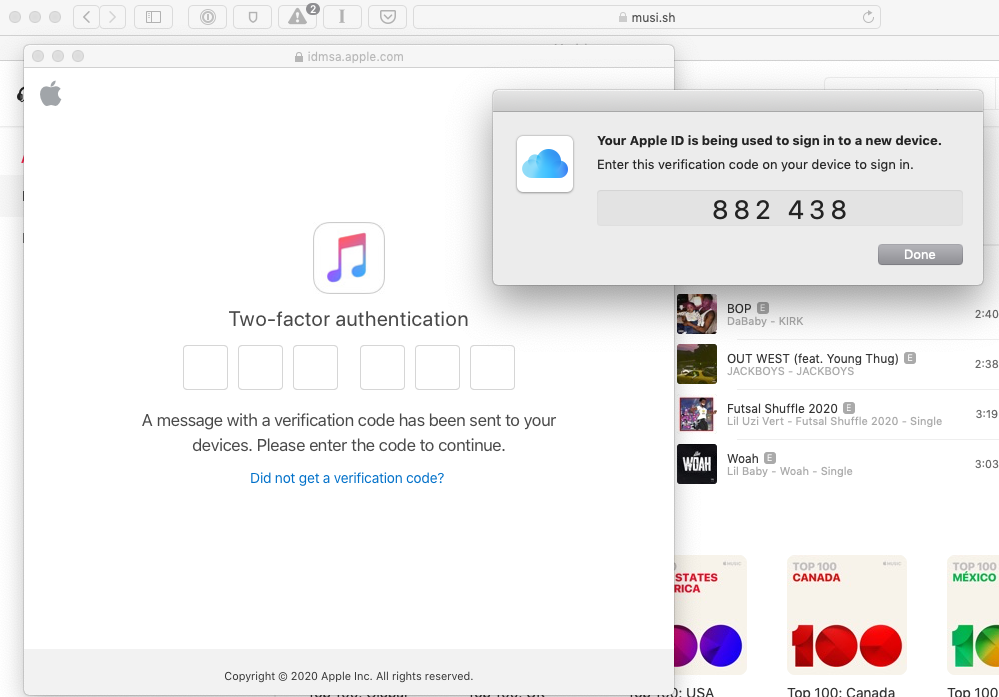Open the 1Password extension icon
Screen dimensions: 999x697
coord(208,17)
